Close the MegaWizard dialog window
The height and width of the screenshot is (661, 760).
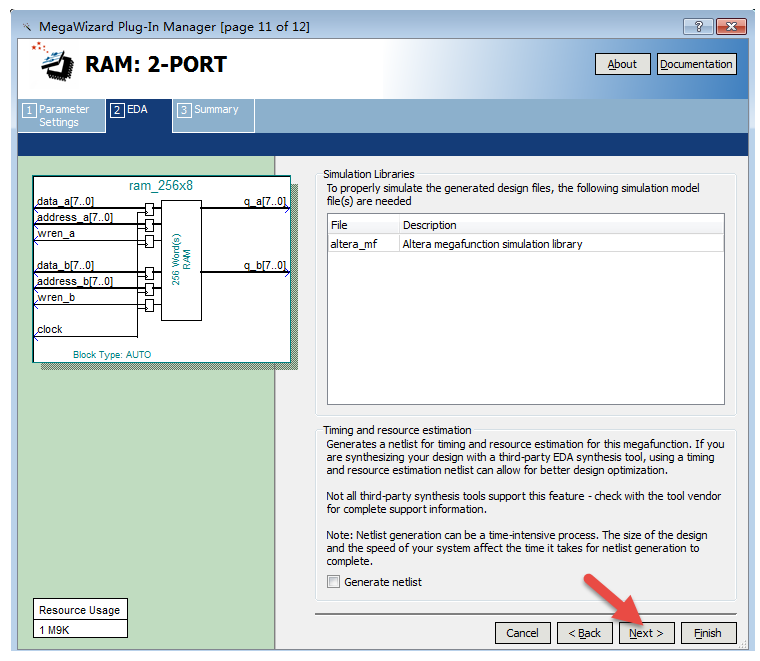coord(731,26)
